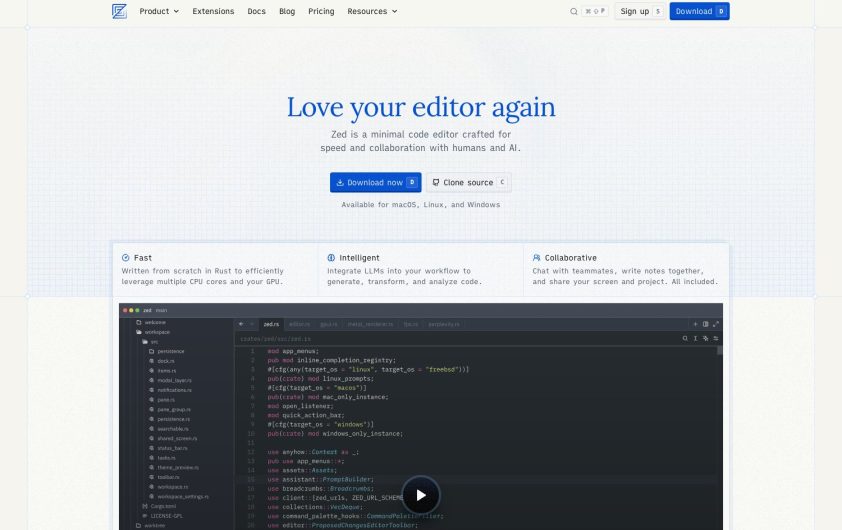Screen dimensions: 842x530
Task: Click the split pane icon in the editor
Action: coord(706,324)
